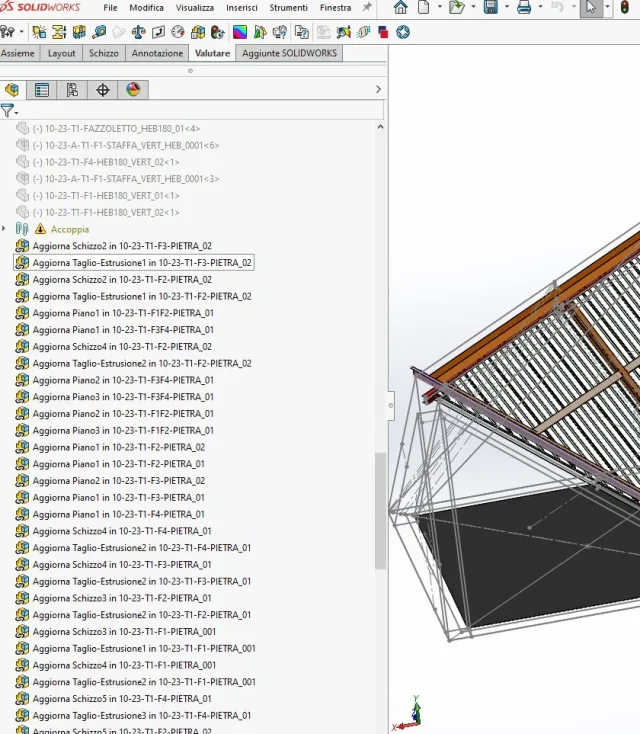Image resolution: width=640 pixels, height=734 pixels.
Task: Click the Interference Detection icon
Action: (39, 32)
